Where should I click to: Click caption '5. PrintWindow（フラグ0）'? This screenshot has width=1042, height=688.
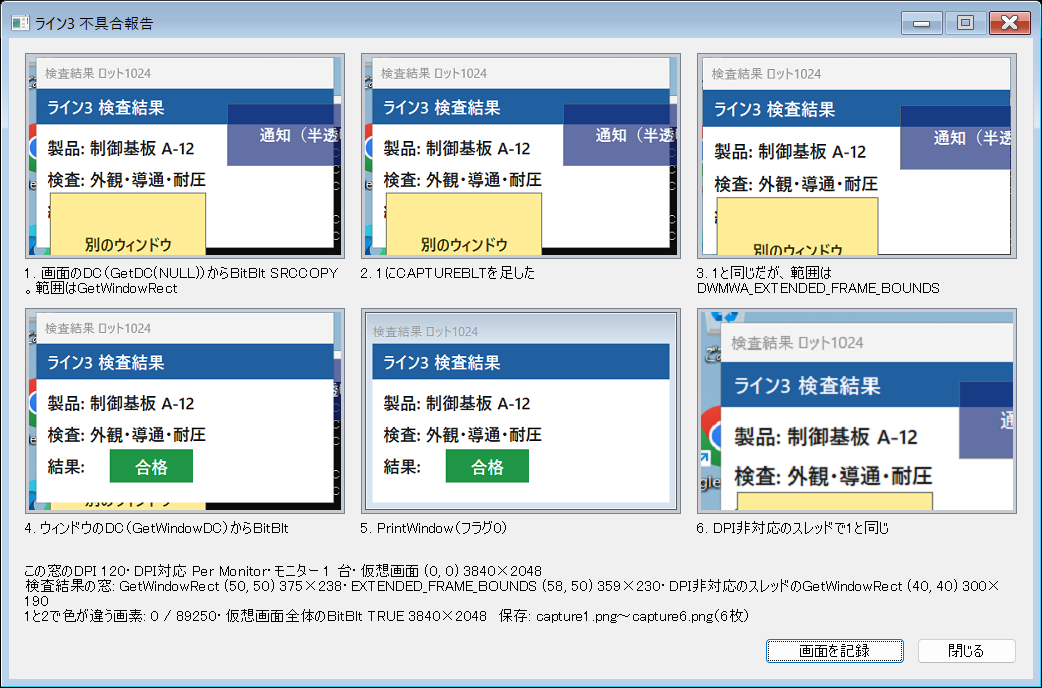(x=434, y=528)
